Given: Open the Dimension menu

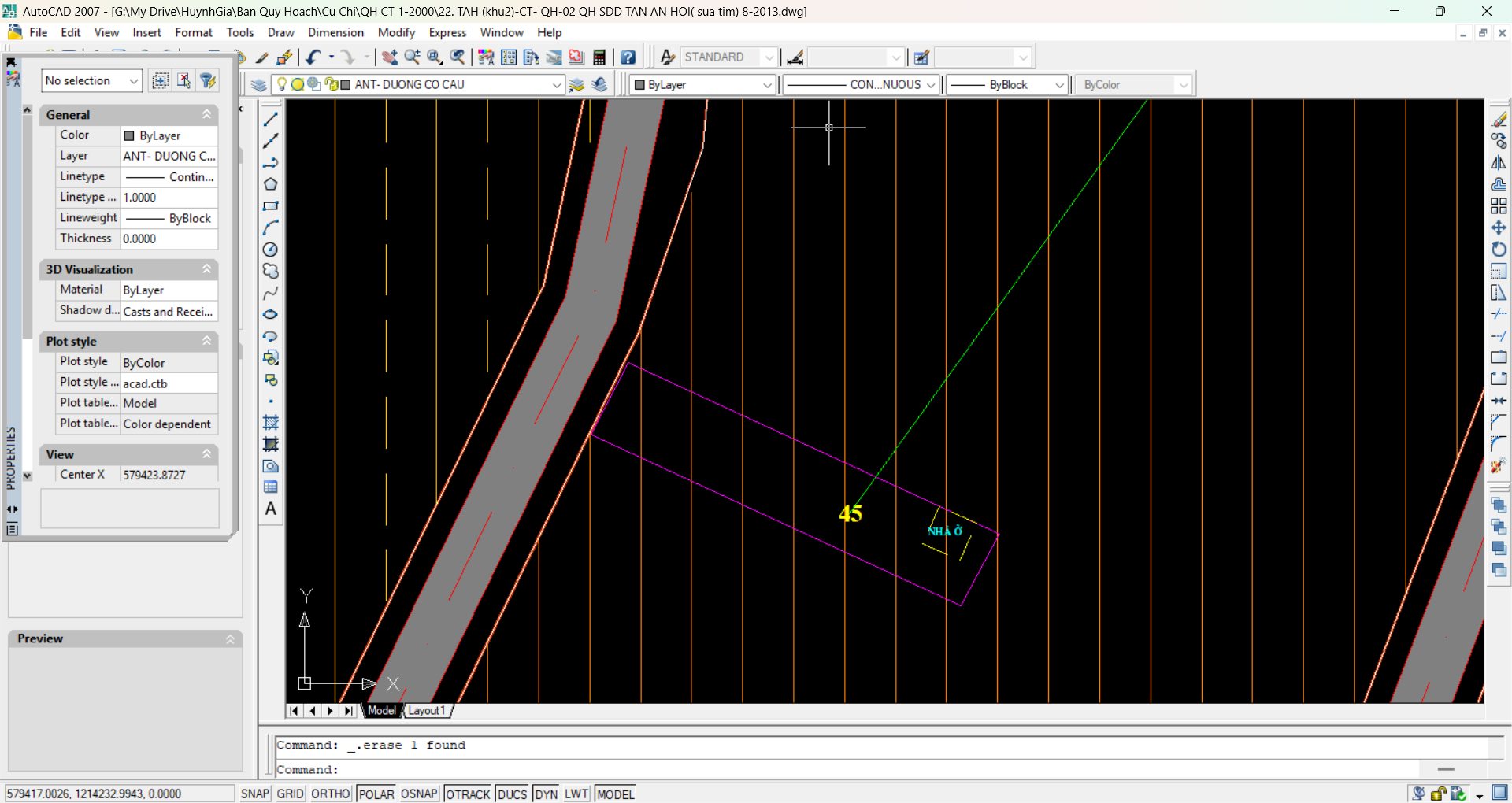Looking at the screenshot, I should (x=335, y=32).
